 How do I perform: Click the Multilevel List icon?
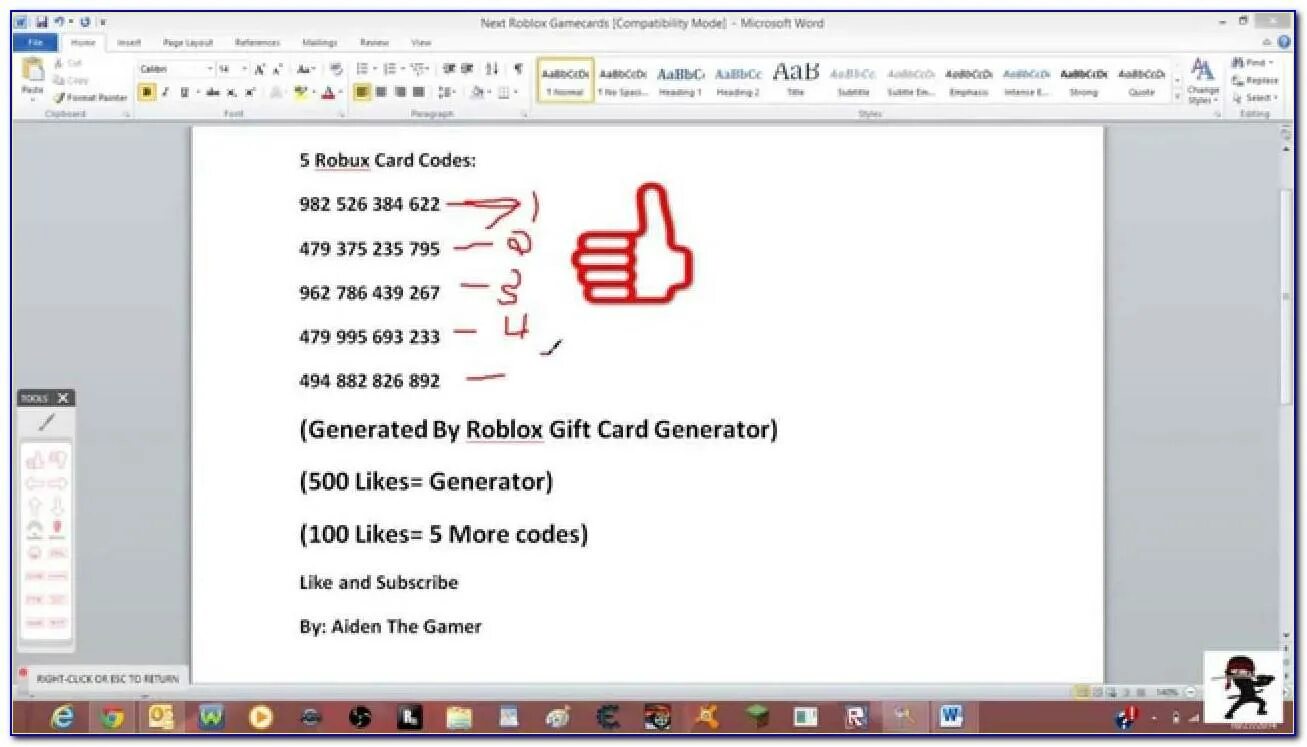(419, 69)
